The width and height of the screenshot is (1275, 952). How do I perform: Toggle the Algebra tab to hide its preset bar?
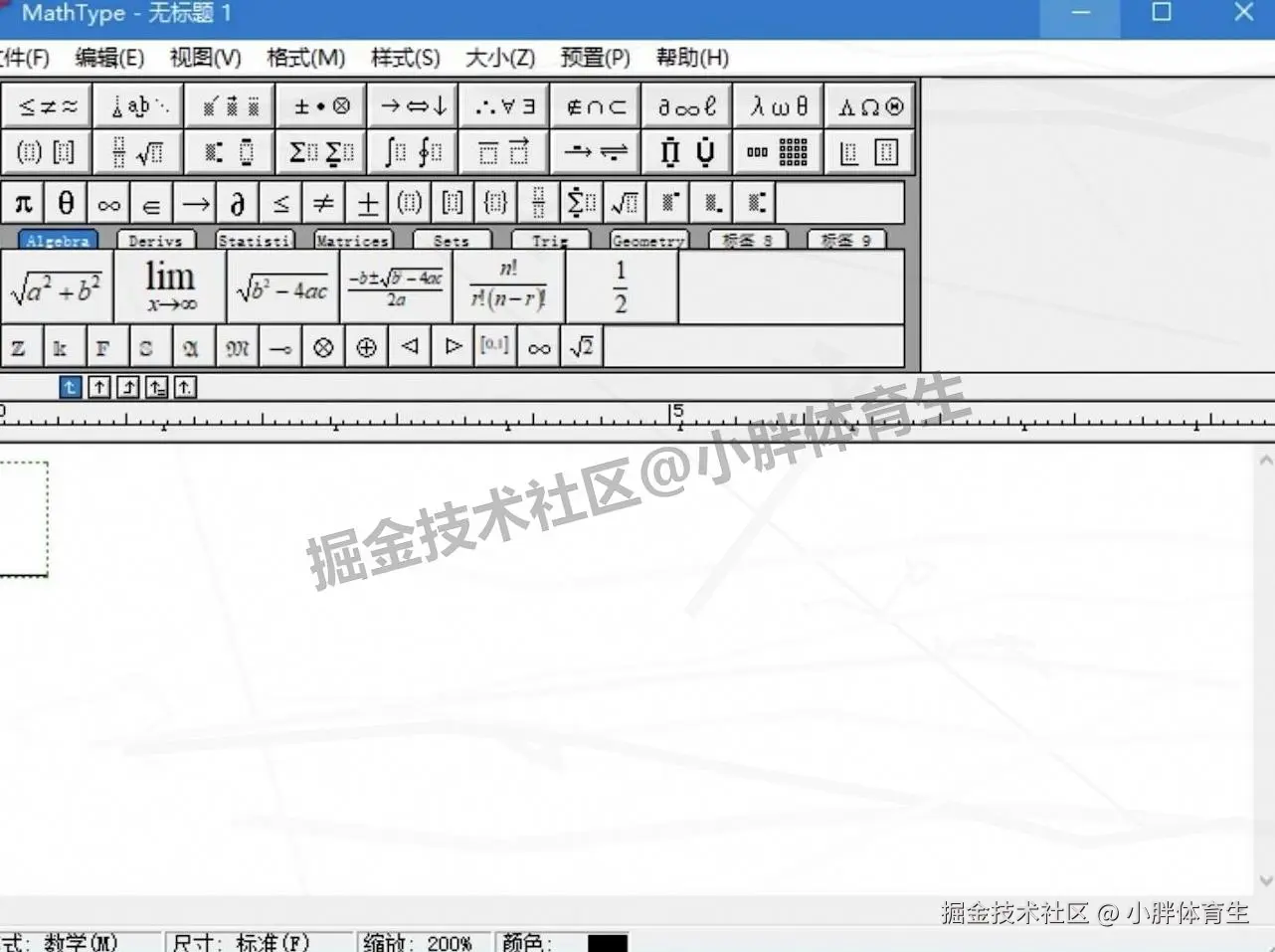click(x=57, y=240)
